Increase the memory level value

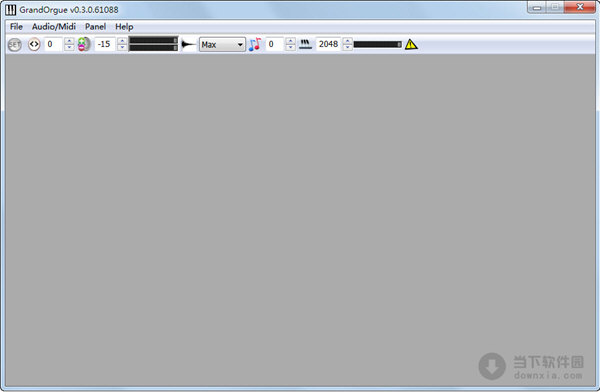[69, 41]
